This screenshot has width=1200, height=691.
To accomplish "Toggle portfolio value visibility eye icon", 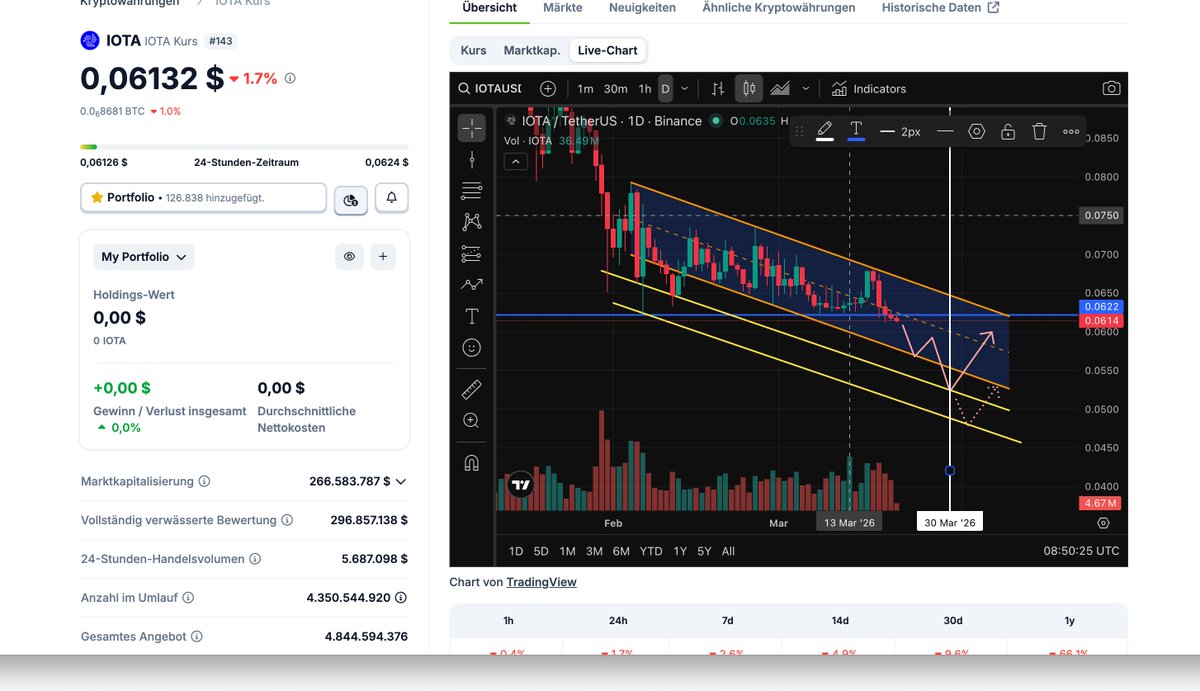I will (x=349, y=257).
